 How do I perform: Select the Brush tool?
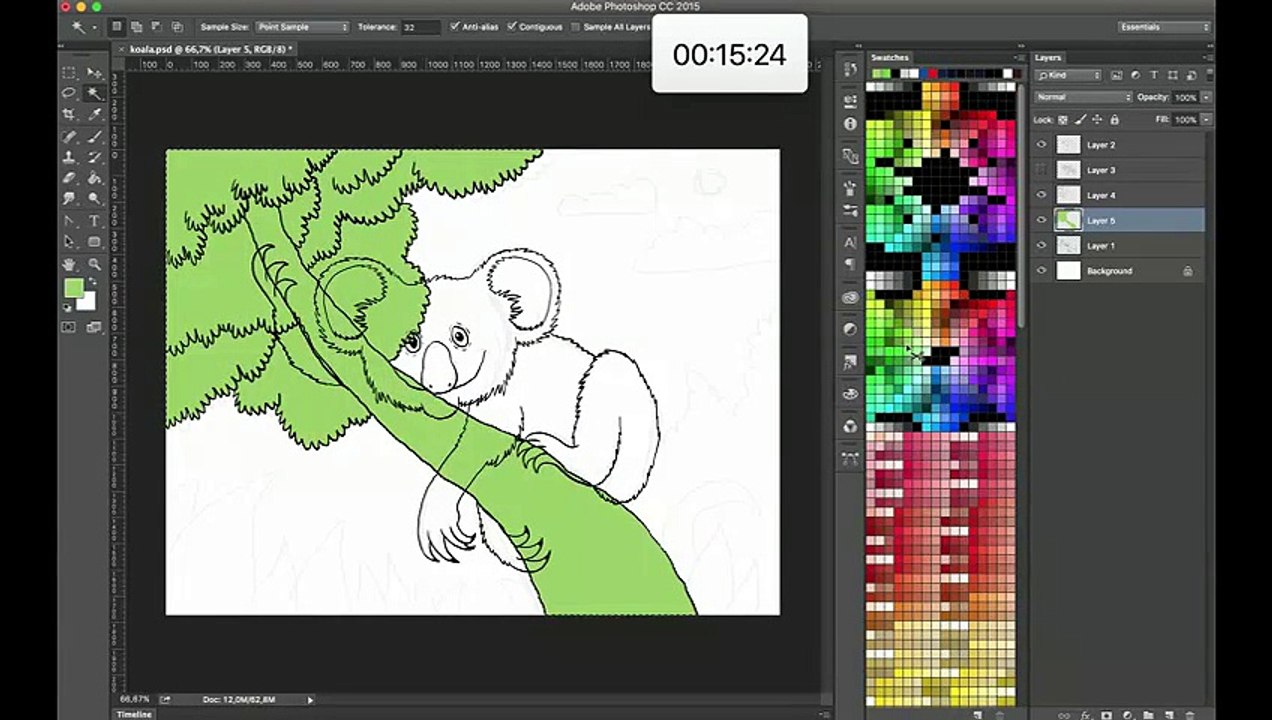pos(95,136)
